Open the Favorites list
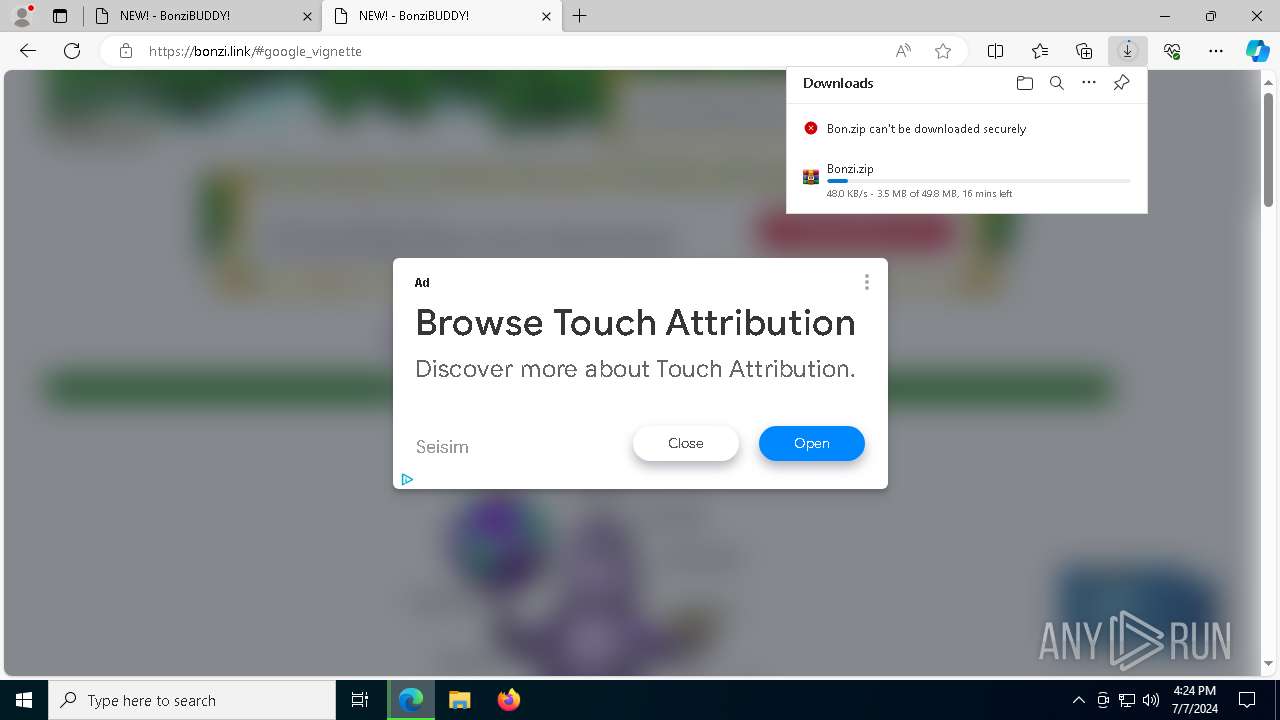 click(x=1040, y=51)
